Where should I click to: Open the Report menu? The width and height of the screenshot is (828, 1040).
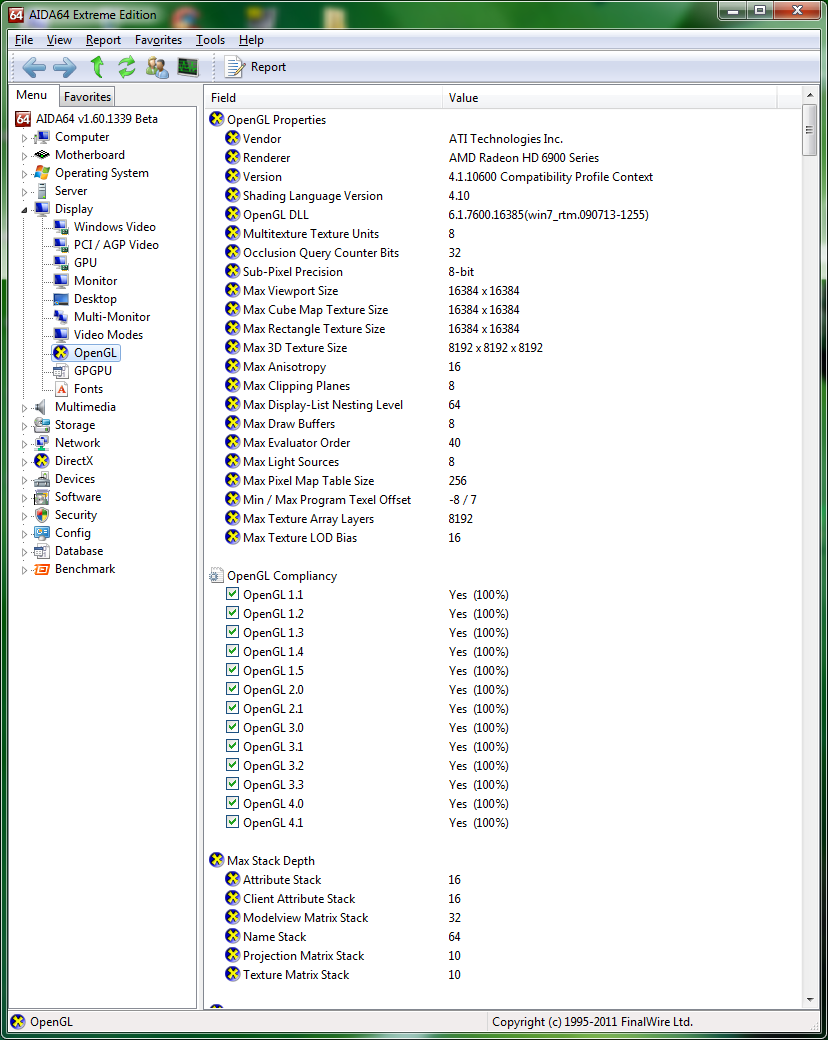pos(104,40)
